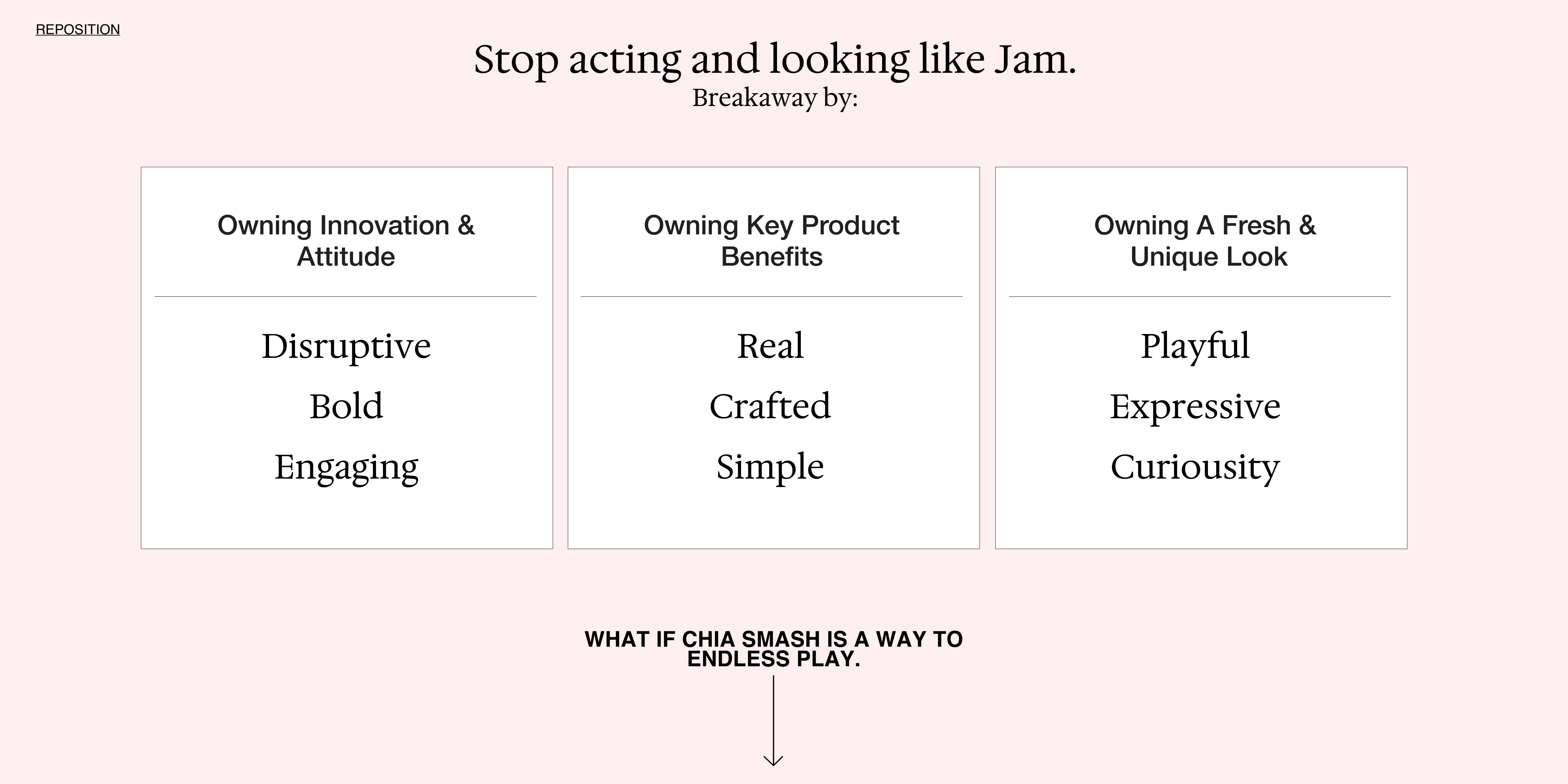Click the 'Breakaway by:' subtitle
The width and height of the screenshot is (1568, 784).
tap(775, 98)
